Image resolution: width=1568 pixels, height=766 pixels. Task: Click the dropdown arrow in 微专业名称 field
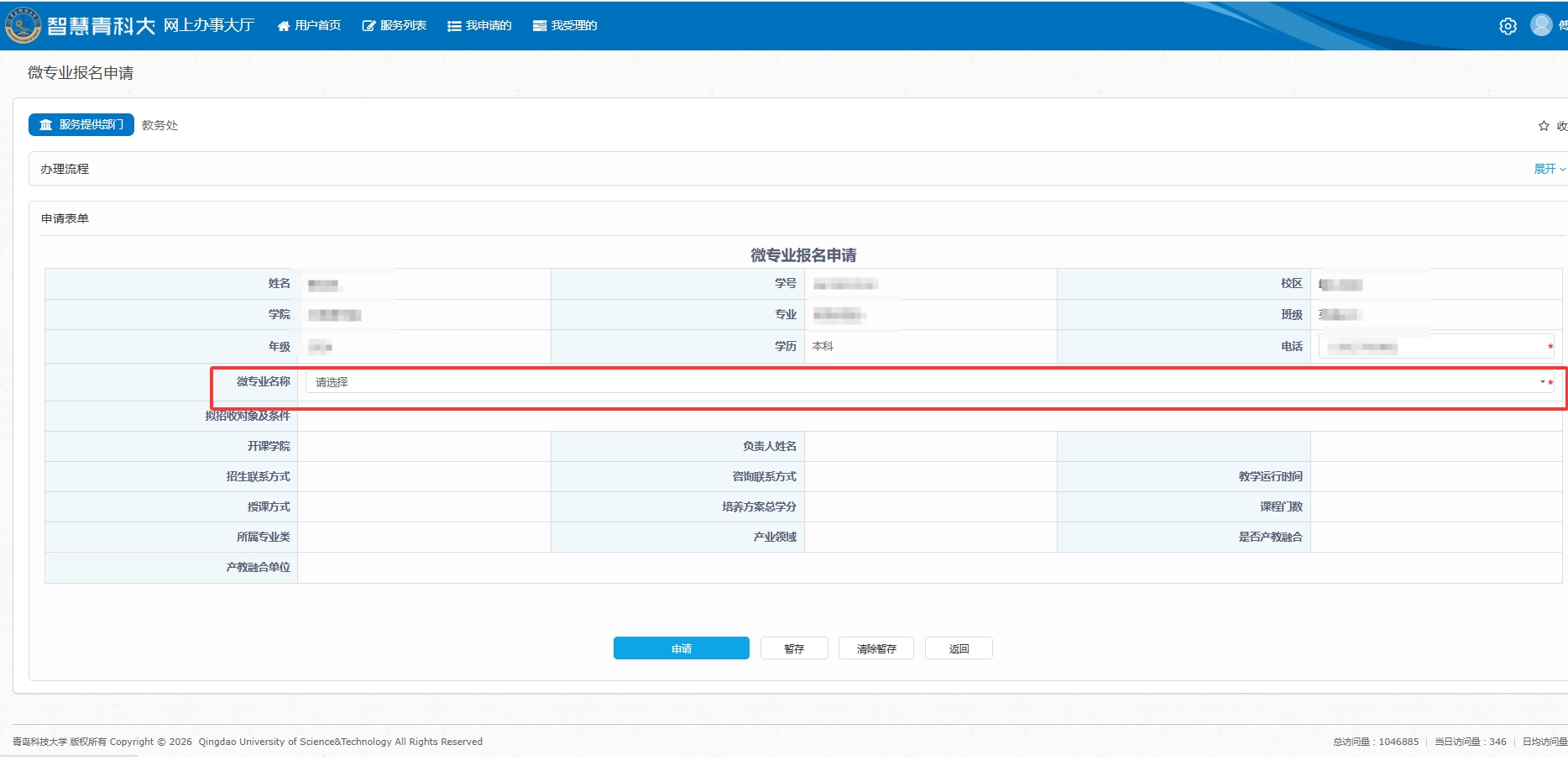[1542, 382]
